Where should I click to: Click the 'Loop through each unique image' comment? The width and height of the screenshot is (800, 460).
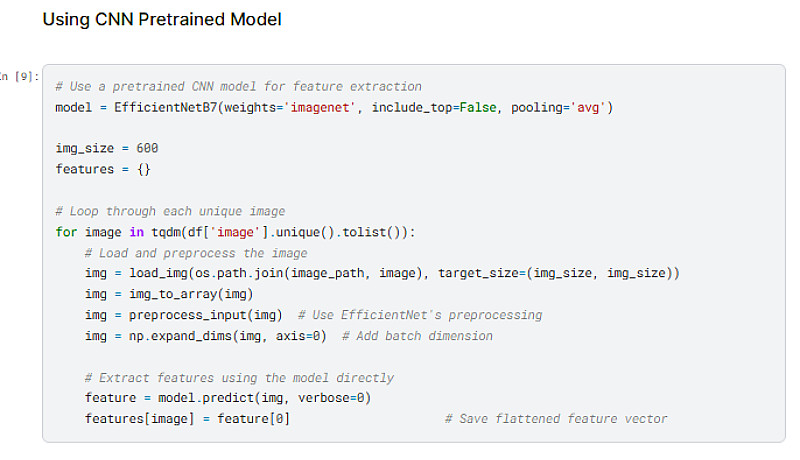171,211
